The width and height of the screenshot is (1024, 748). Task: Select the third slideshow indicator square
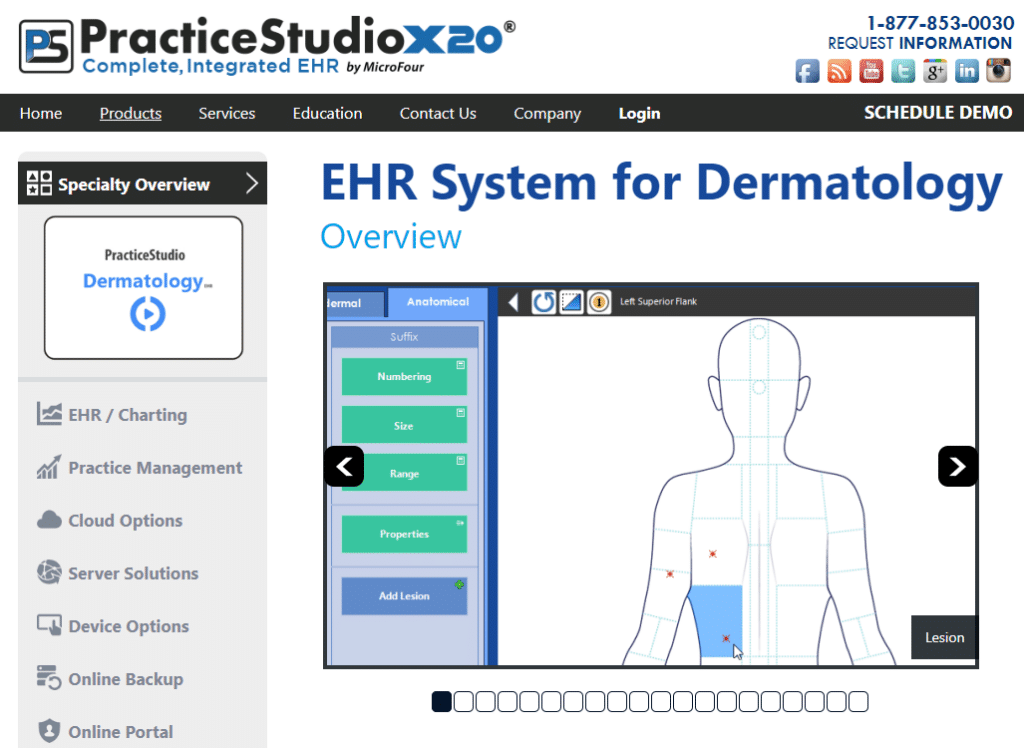pyautogui.click(x=485, y=702)
